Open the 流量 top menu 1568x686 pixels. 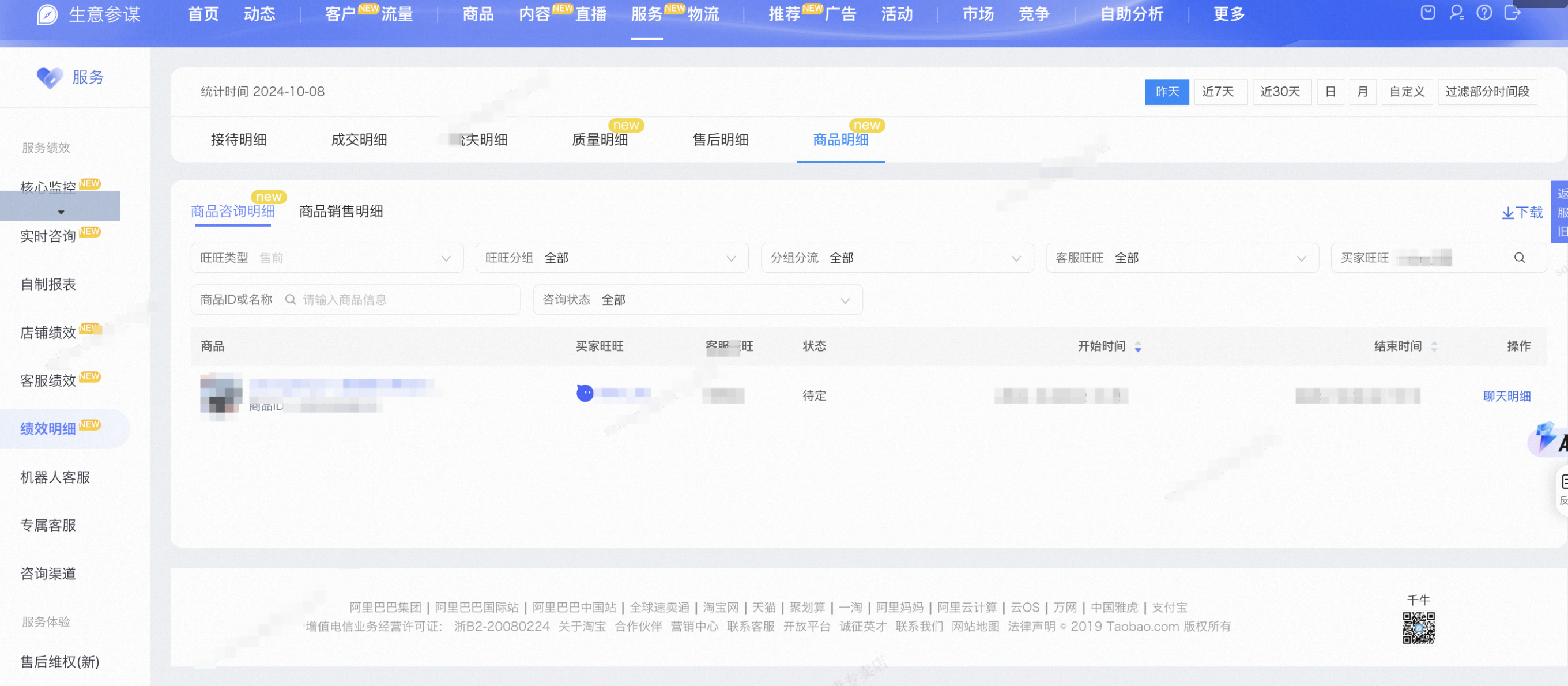click(397, 14)
